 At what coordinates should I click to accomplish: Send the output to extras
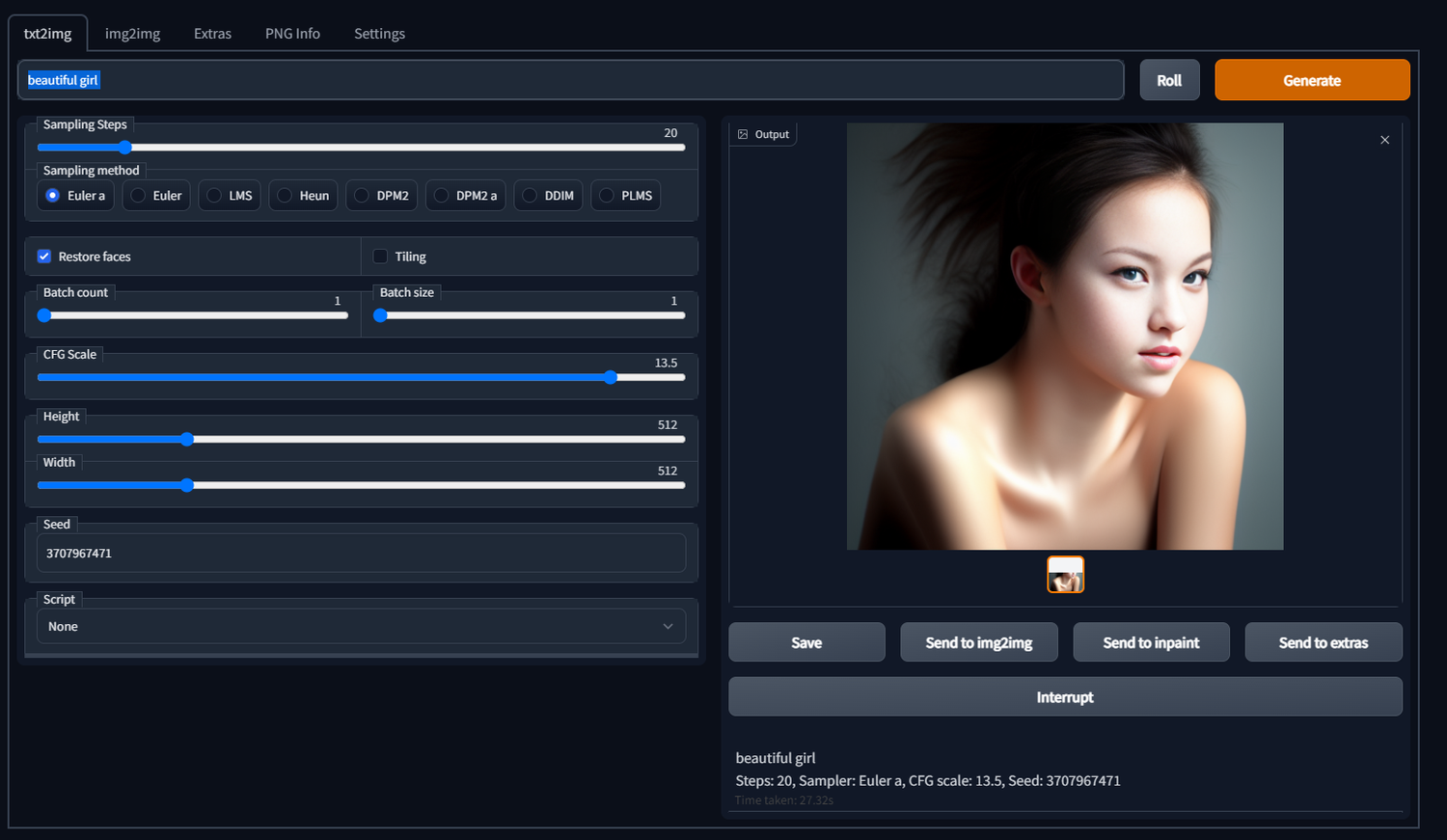1324,642
